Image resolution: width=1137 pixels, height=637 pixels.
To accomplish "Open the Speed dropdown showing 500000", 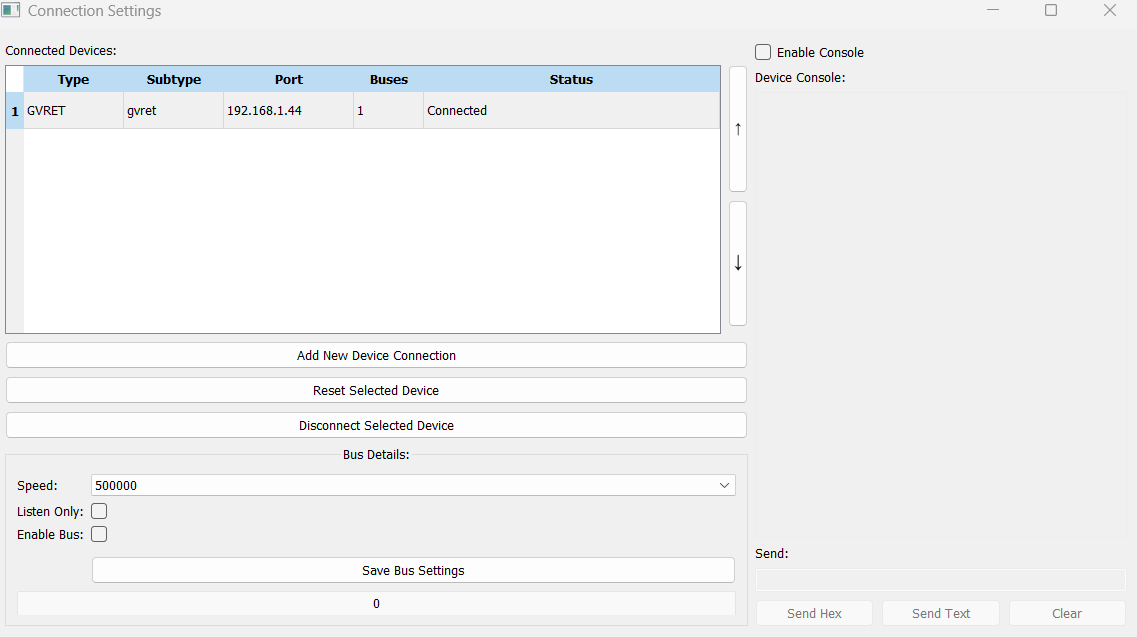I will pos(413,485).
